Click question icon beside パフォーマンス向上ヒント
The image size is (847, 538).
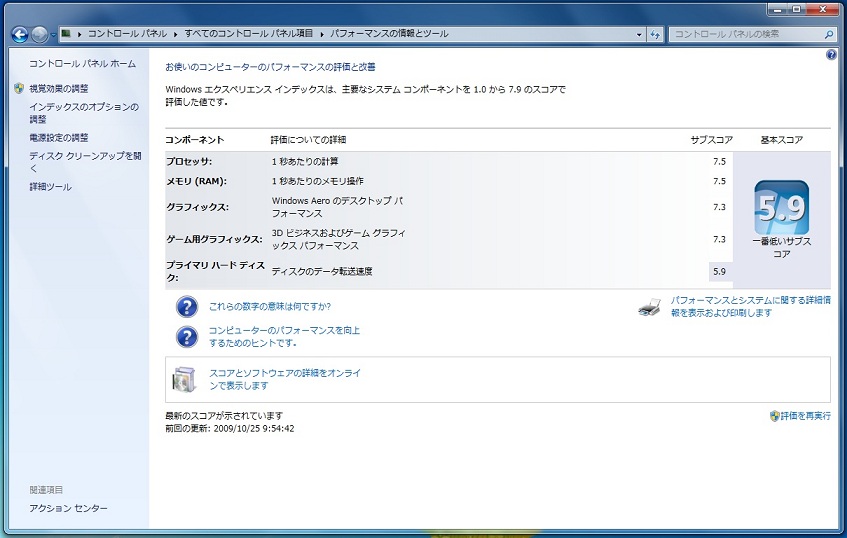pos(187,337)
